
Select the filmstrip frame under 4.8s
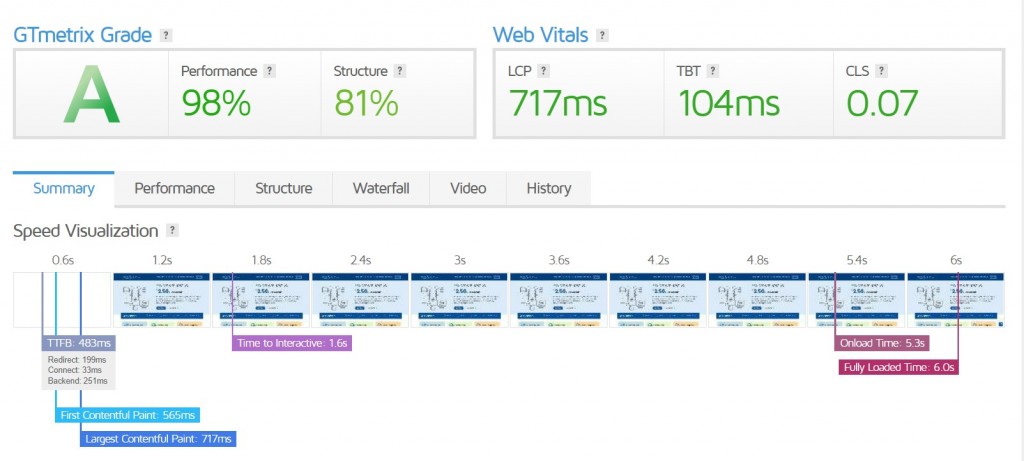click(x=757, y=300)
